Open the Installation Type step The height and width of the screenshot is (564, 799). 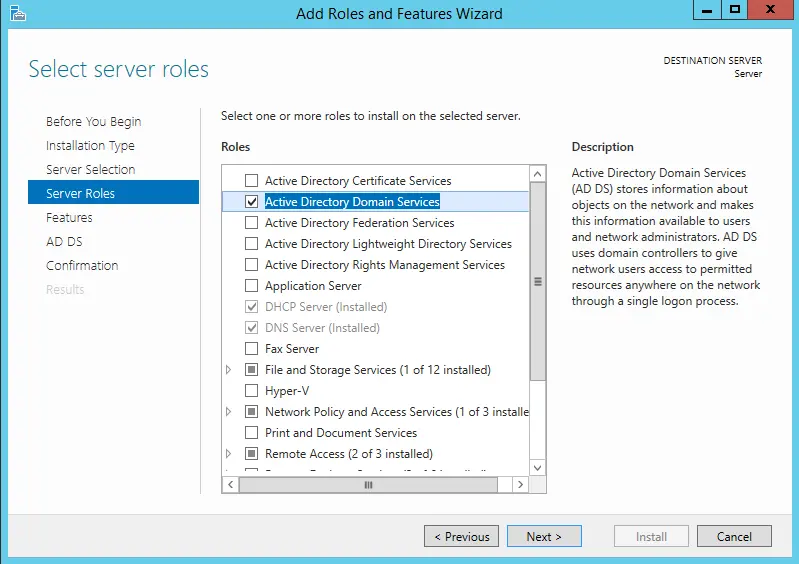click(x=90, y=146)
